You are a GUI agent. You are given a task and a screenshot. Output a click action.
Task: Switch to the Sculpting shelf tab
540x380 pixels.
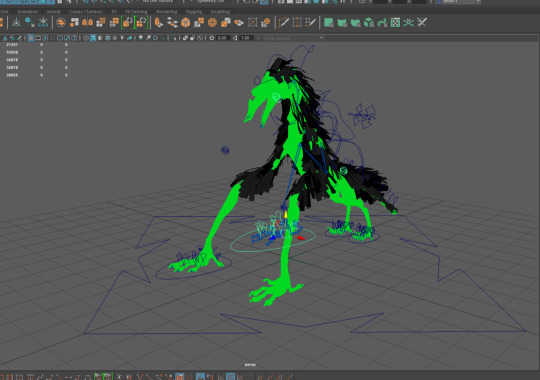[x=220, y=12]
